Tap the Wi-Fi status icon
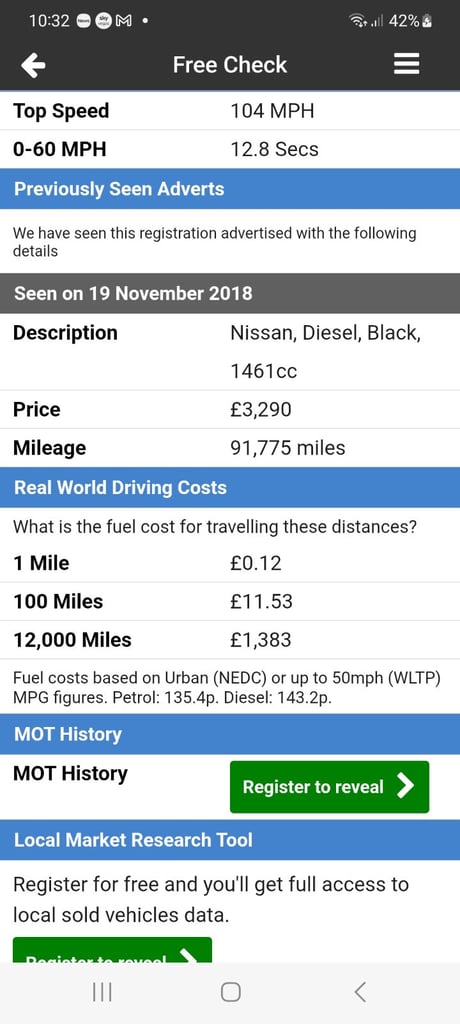This screenshot has height=1024, width=460. [x=359, y=21]
